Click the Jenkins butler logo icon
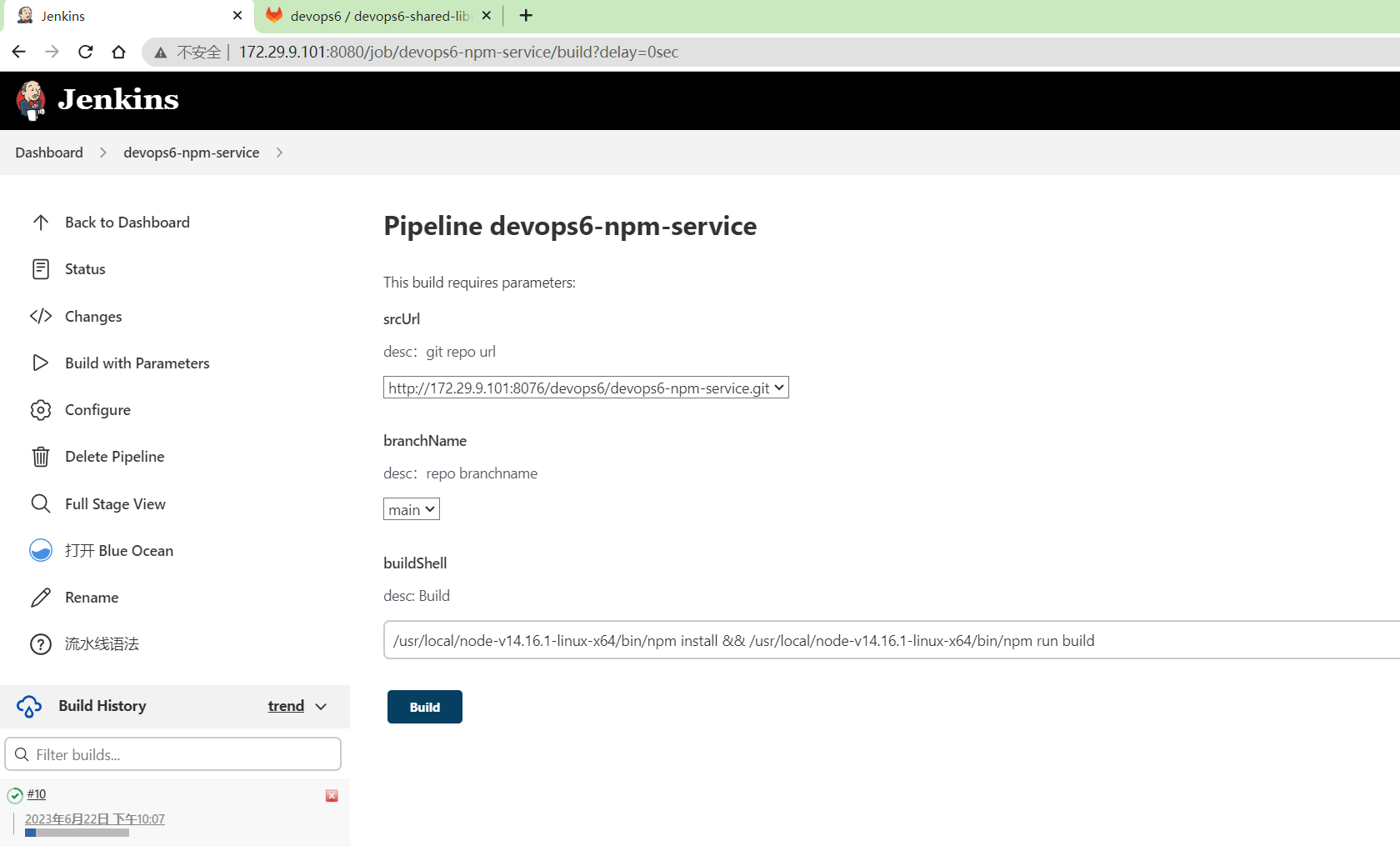 point(31,100)
